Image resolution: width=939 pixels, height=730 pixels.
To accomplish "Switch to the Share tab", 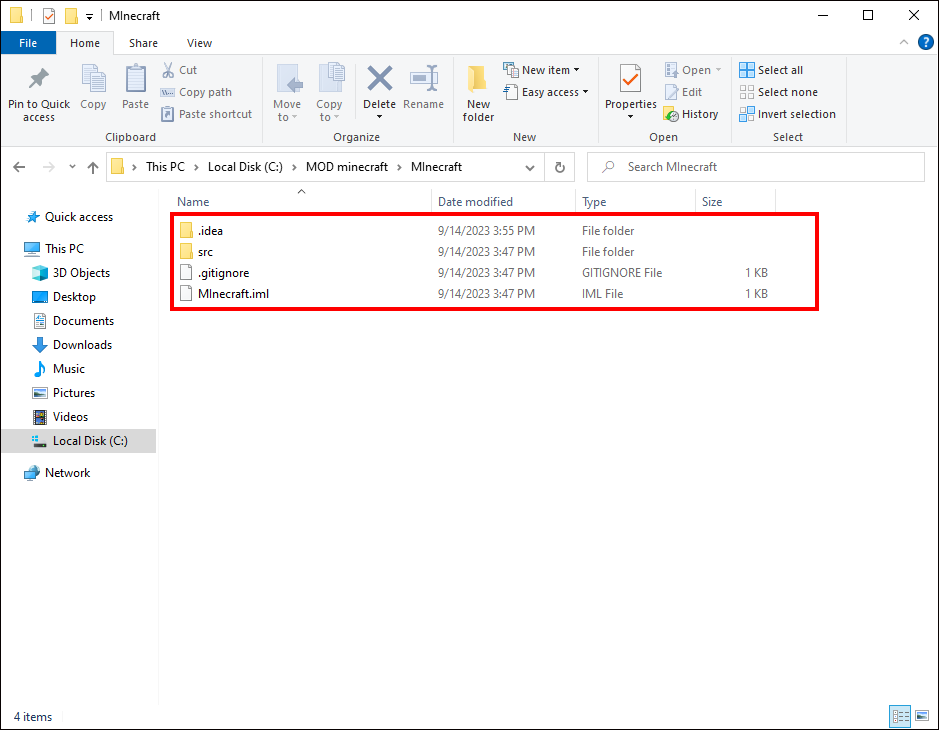I will (143, 43).
